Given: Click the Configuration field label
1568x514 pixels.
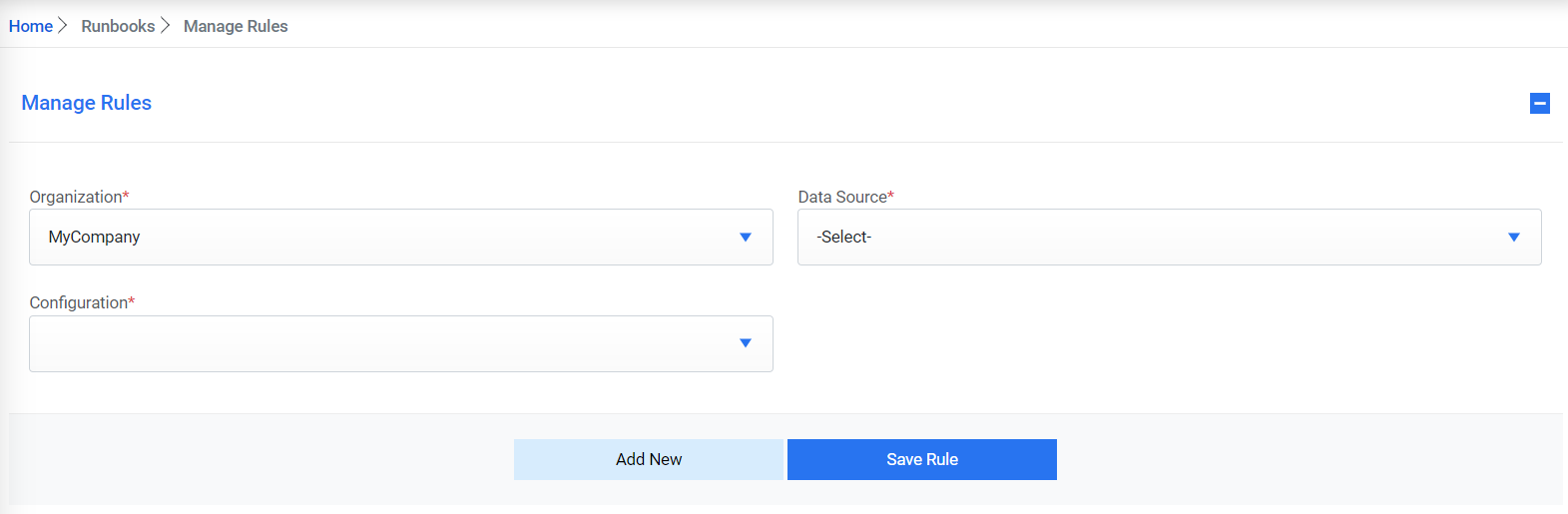Looking at the screenshot, I should coord(79,302).
